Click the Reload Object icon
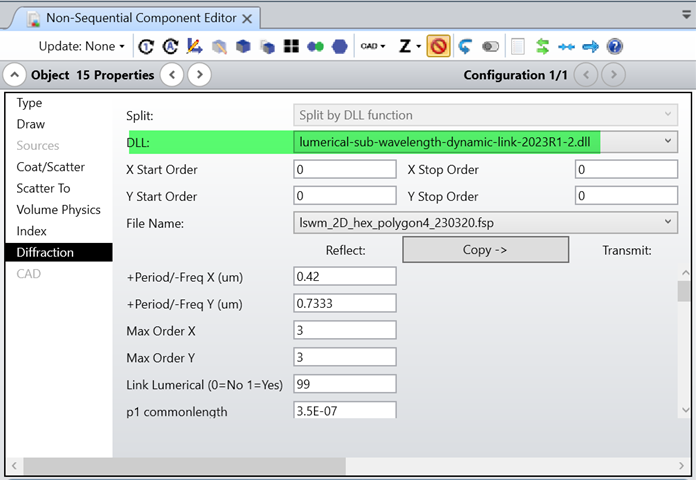Viewport: 696px width, 480px height. 146,46
